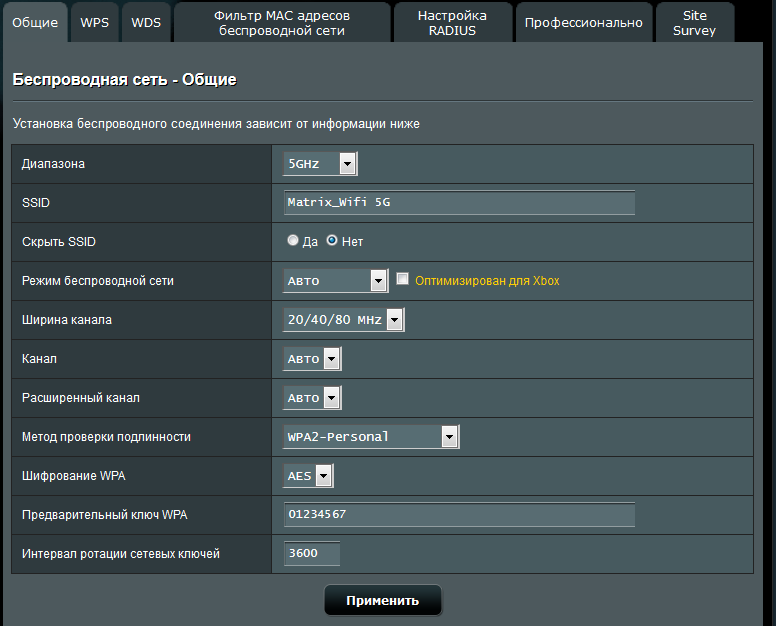Image resolution: width=776 pixels, height=626 pixels.
Task: Click the Применить button
Action: click(382, 600)
